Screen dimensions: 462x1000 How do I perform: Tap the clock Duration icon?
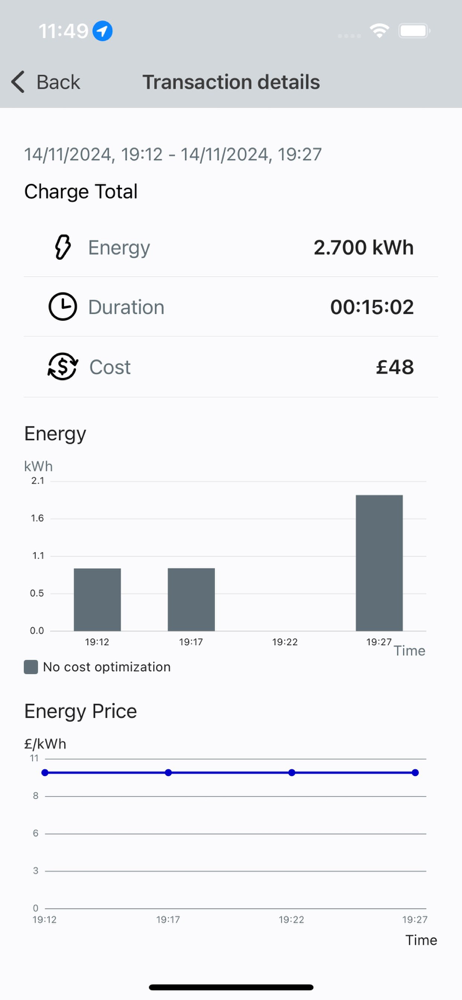tap(63, 307)
